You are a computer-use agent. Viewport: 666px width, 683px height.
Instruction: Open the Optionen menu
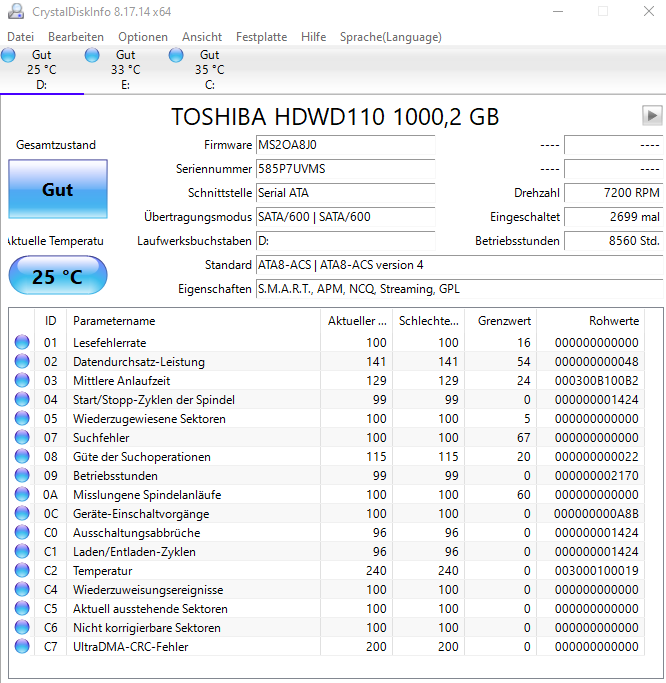tap(143, 37)
